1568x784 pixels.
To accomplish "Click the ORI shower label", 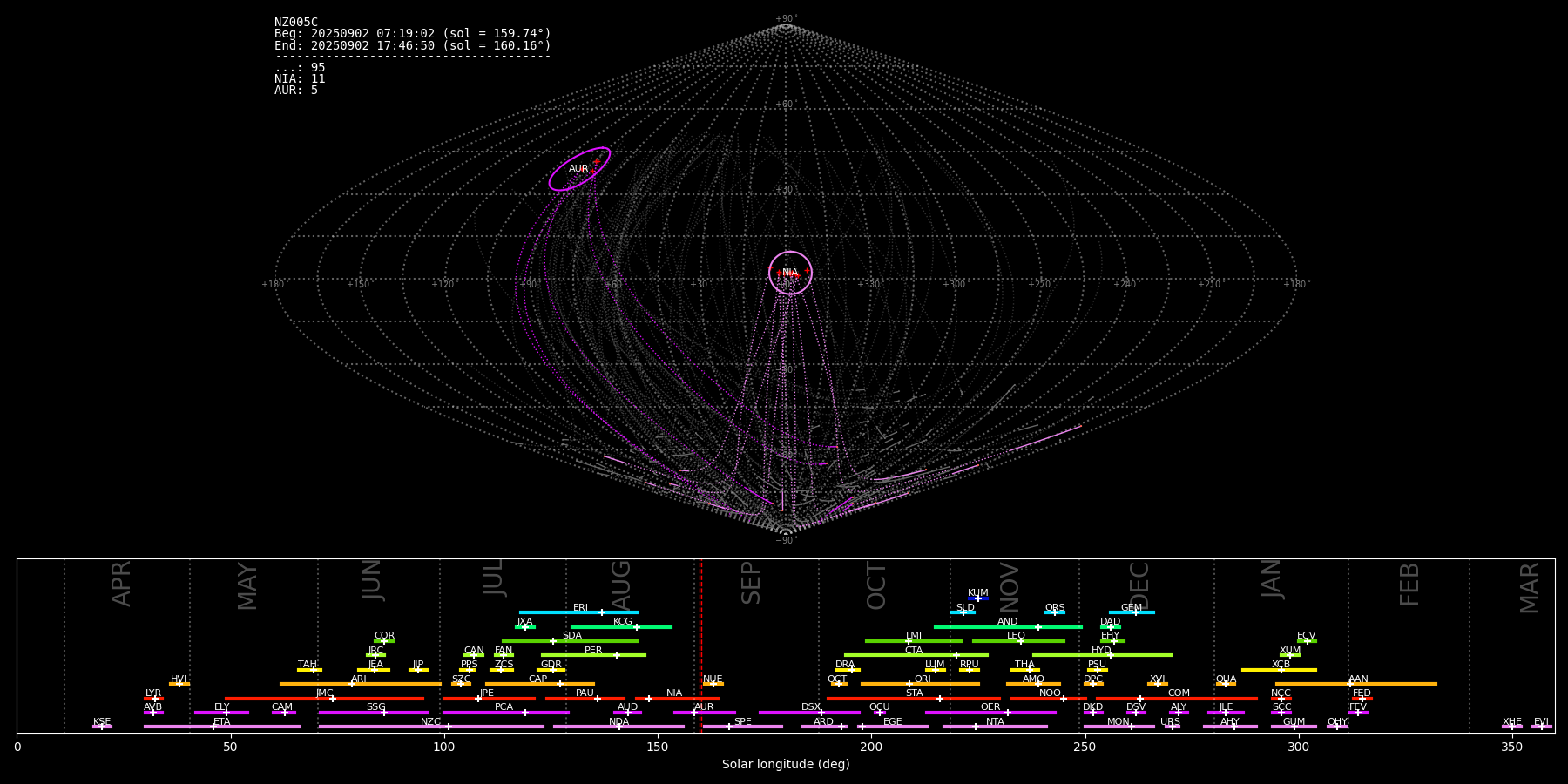I will pos(923,679).
